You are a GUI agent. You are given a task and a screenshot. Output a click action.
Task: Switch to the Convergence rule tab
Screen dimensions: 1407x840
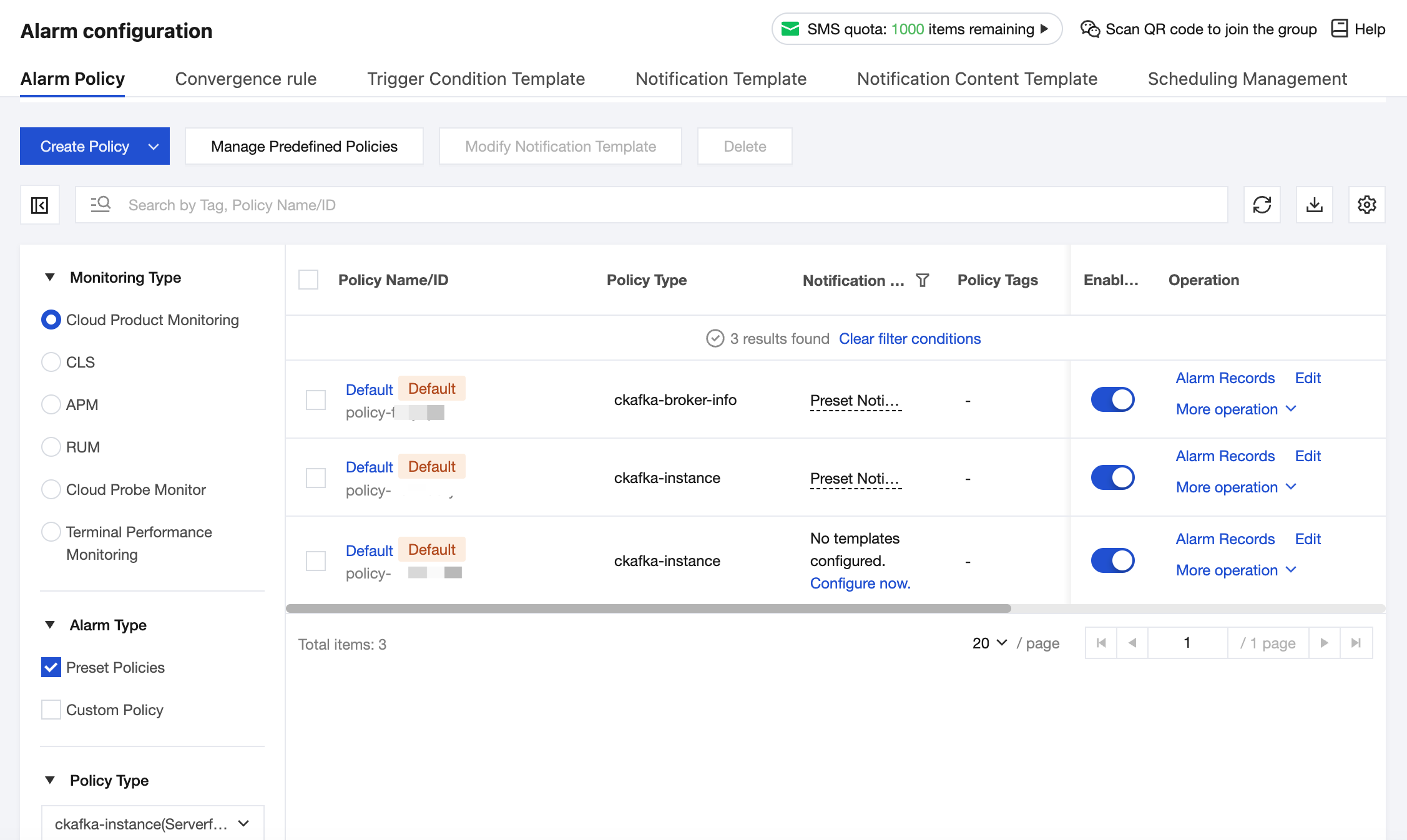[x=245, y=79]
